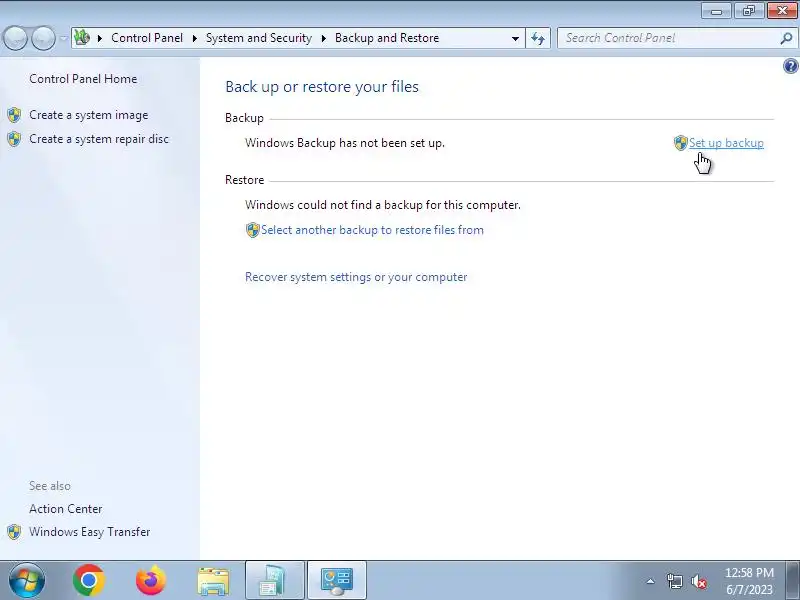Screen dimensions: 800x600
Task: Open the recent pages dropdown arrow
Action: (x=63, y=38)
